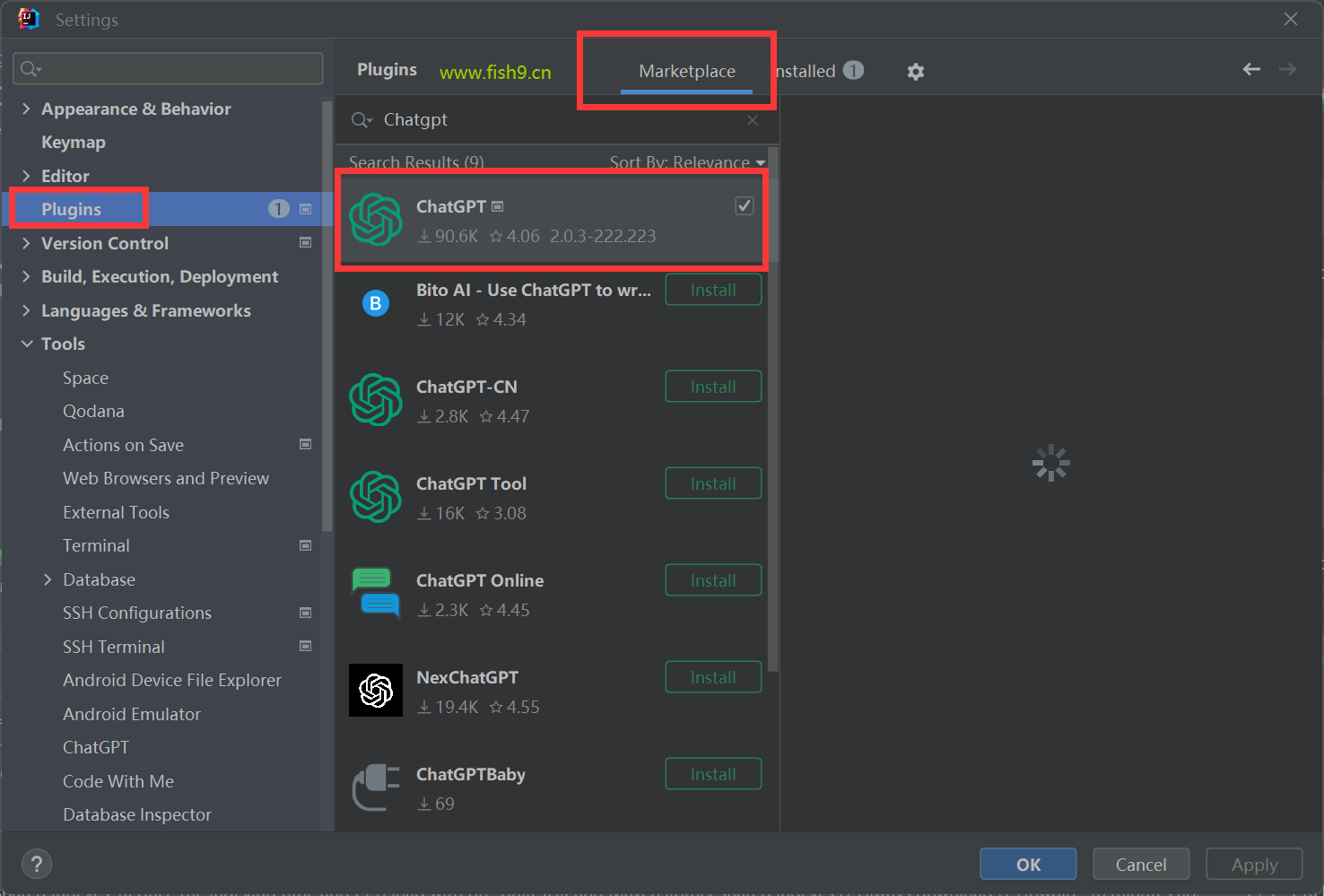Install the ChatGPTBaby plugin
The height and width of the screenshot is (896, 1324).
click(x=713, y=774)
